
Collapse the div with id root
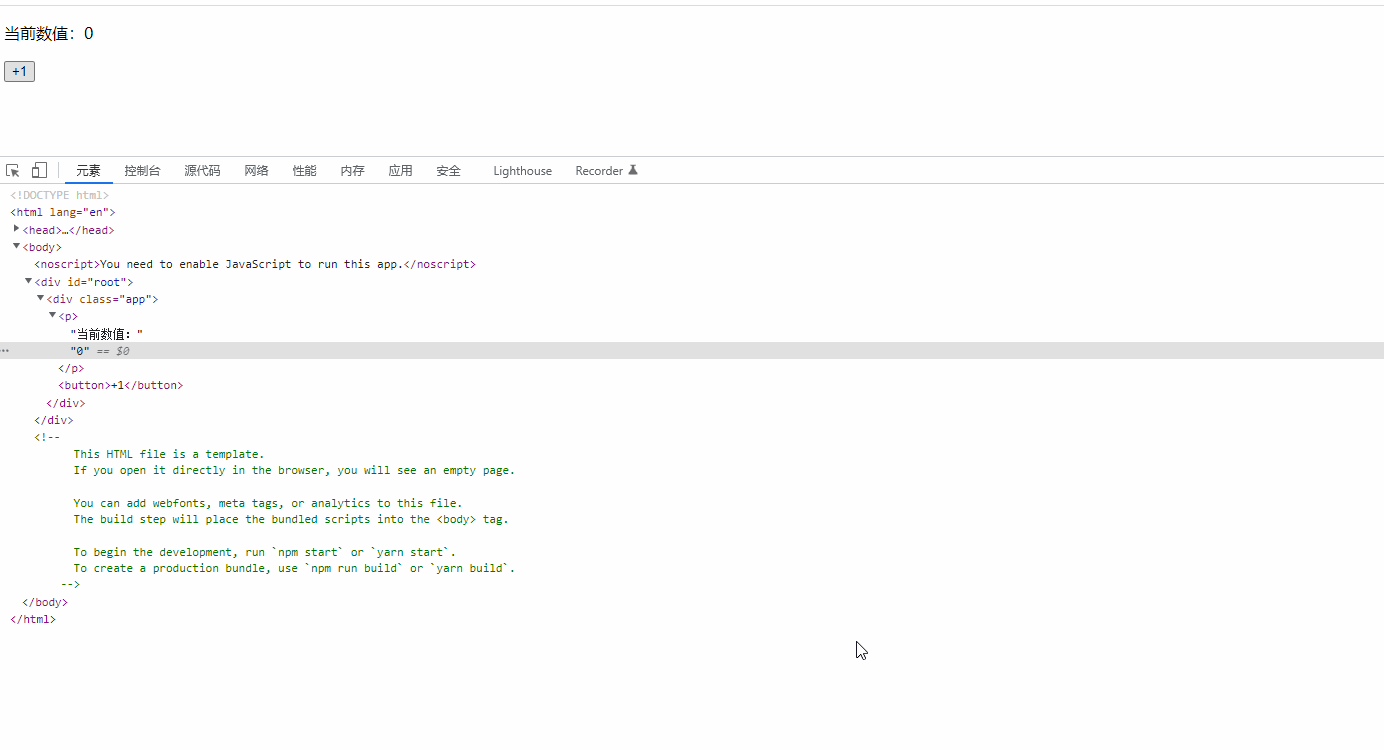[28, 281]
